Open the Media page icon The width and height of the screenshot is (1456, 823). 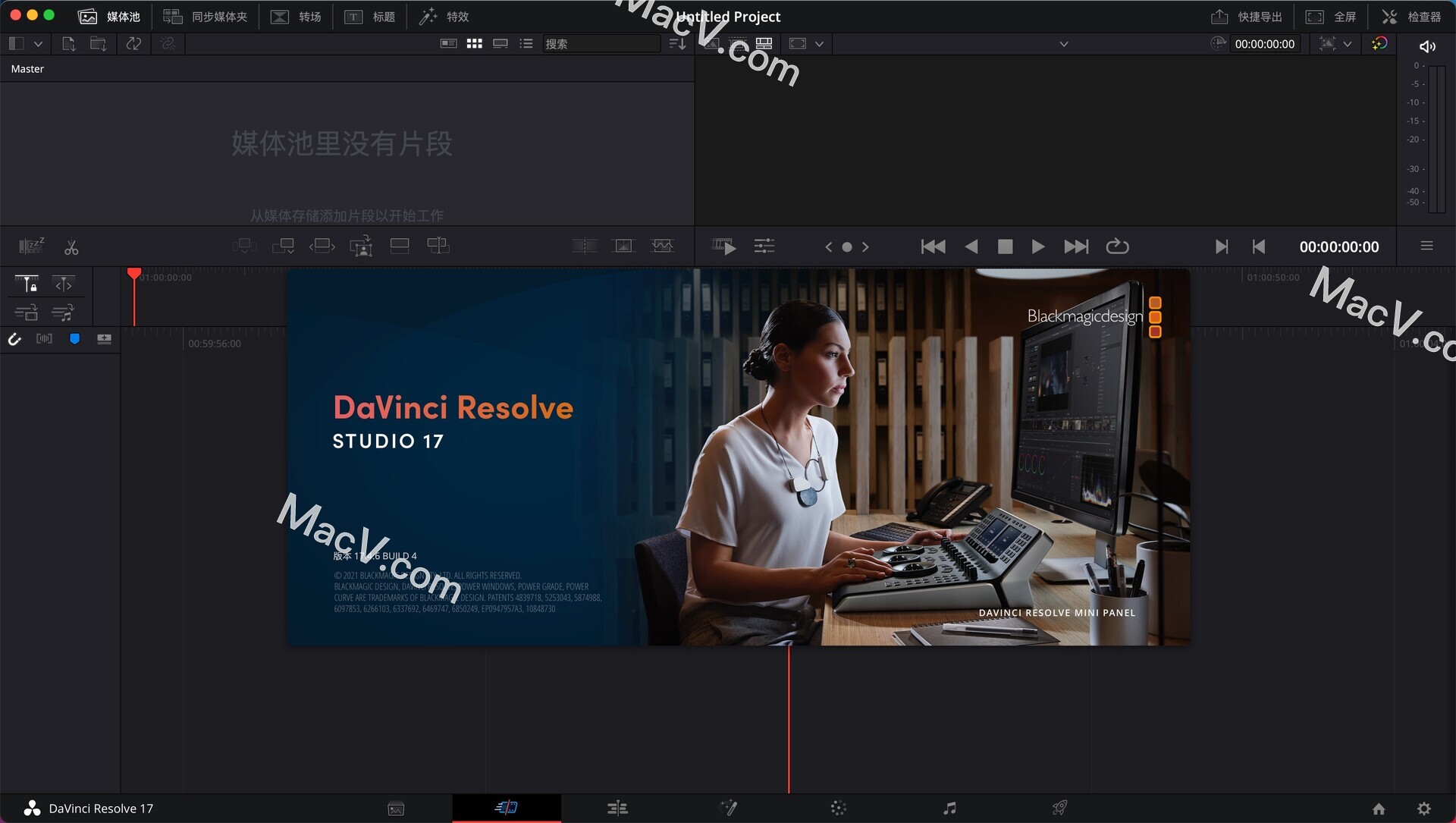396,809
